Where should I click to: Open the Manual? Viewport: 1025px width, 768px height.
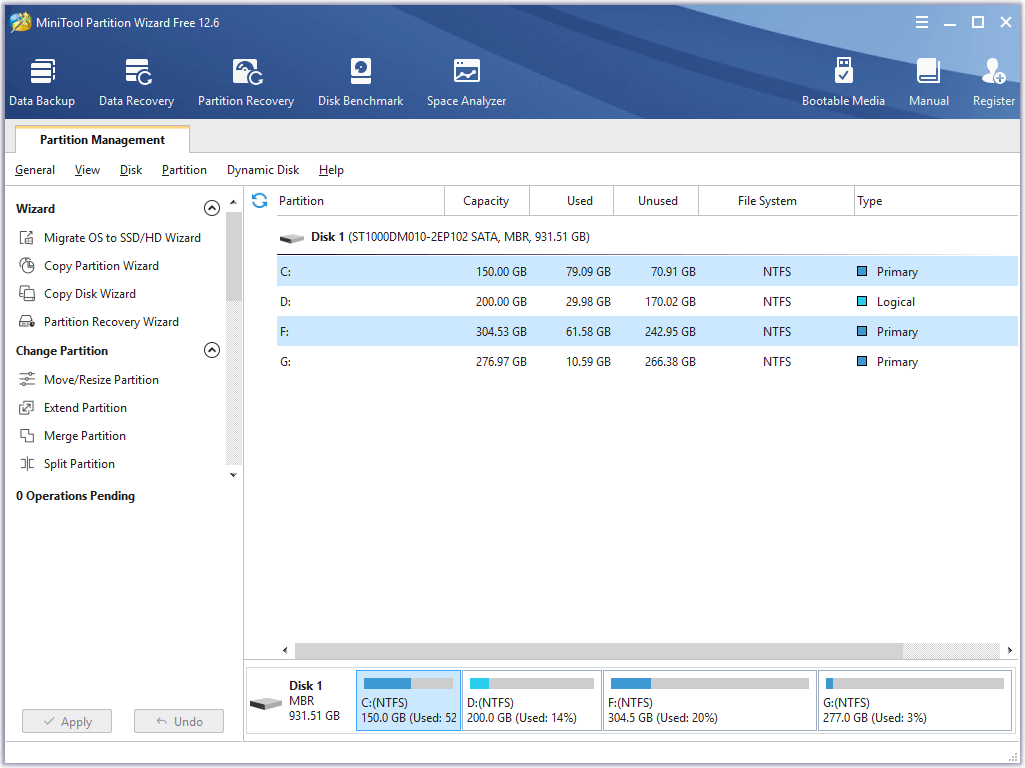coord(928,80)
